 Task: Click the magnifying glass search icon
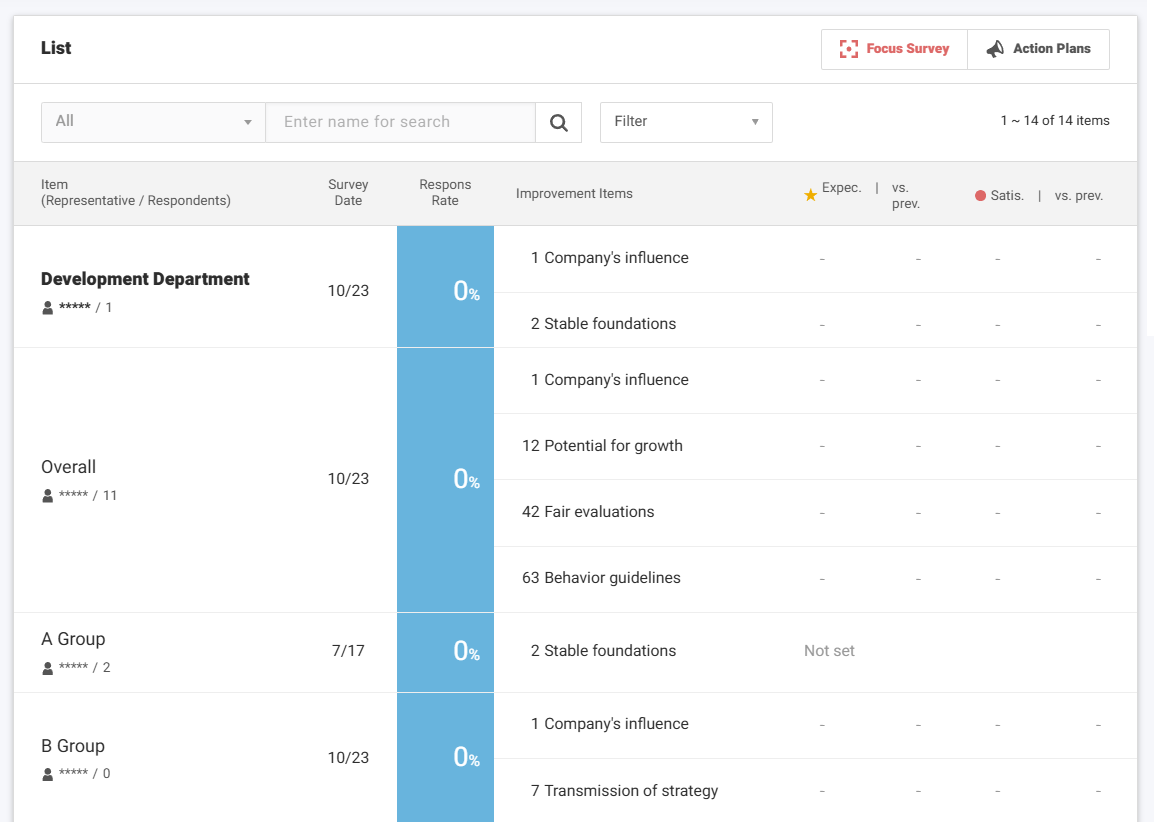coord(559,122)
